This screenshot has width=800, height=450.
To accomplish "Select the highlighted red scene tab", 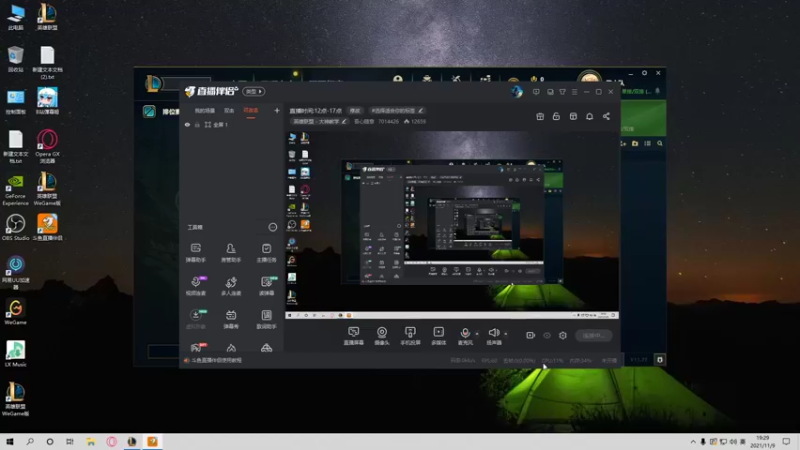I will (x=251, y=111).
